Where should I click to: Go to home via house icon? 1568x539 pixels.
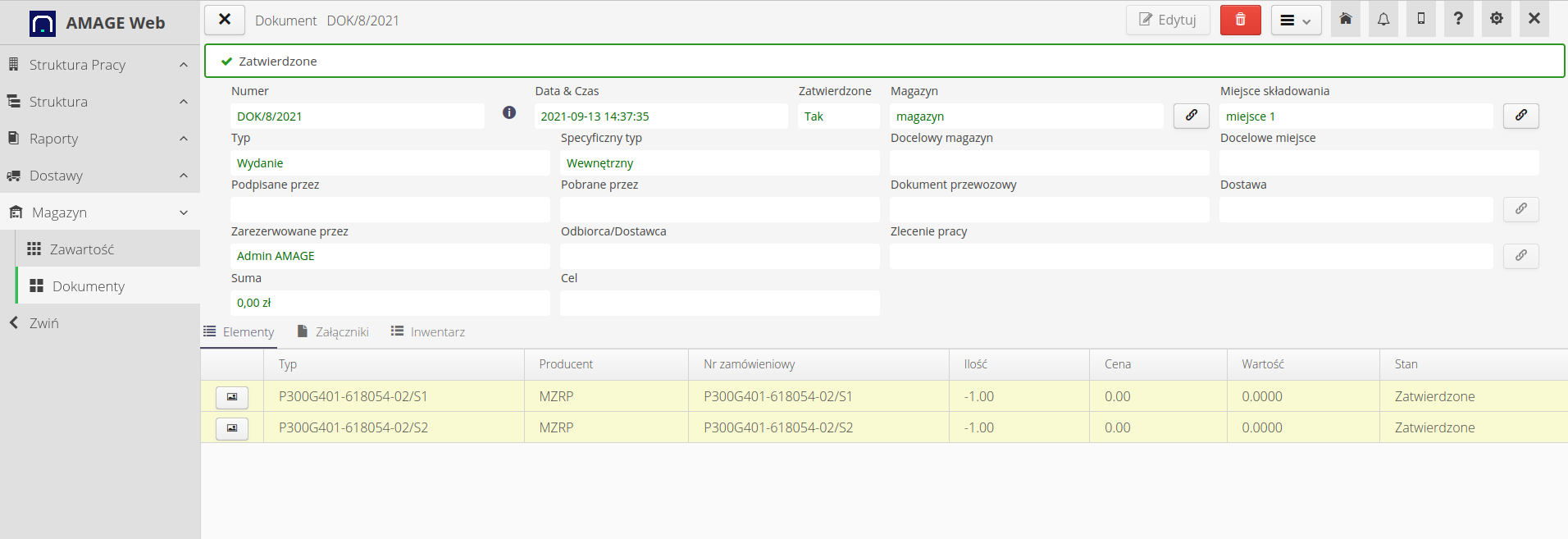(1346, 19)
